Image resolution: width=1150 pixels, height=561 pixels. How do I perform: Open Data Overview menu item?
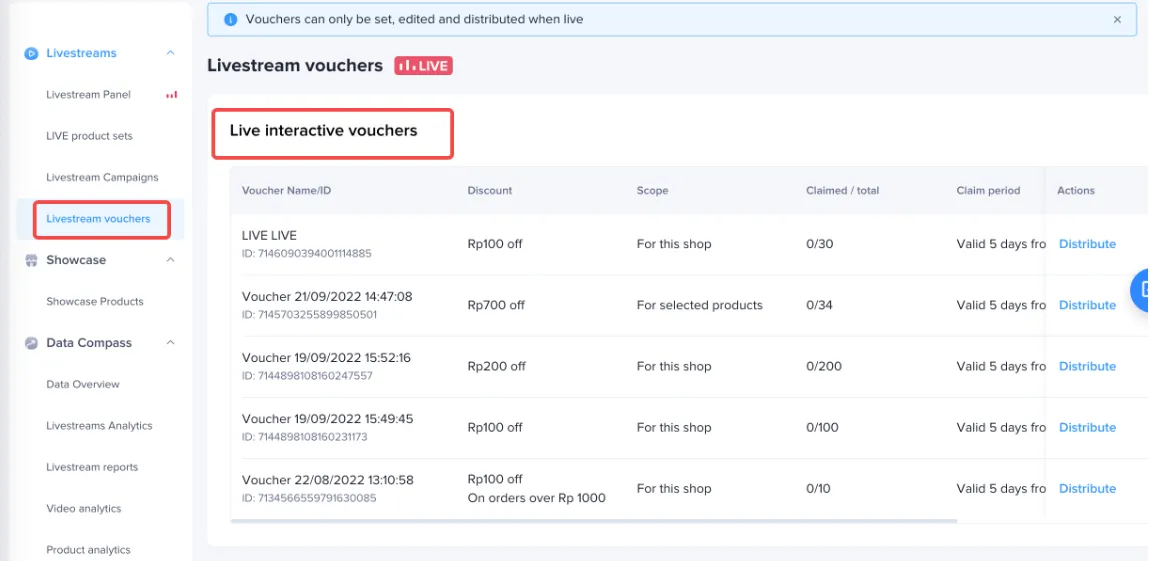(x=83, y=384)
